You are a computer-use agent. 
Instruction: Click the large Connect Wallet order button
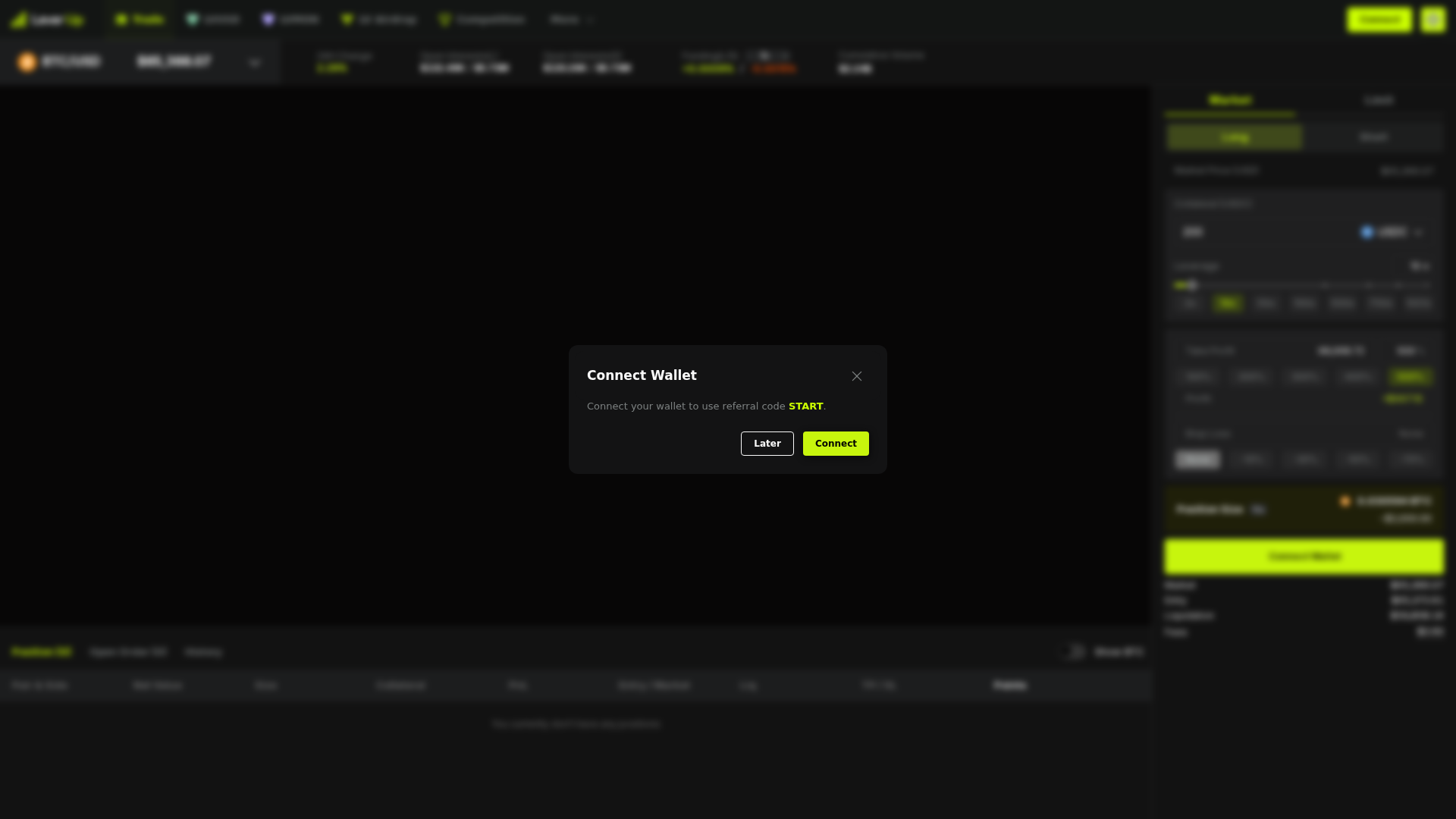click(1304, 556)
